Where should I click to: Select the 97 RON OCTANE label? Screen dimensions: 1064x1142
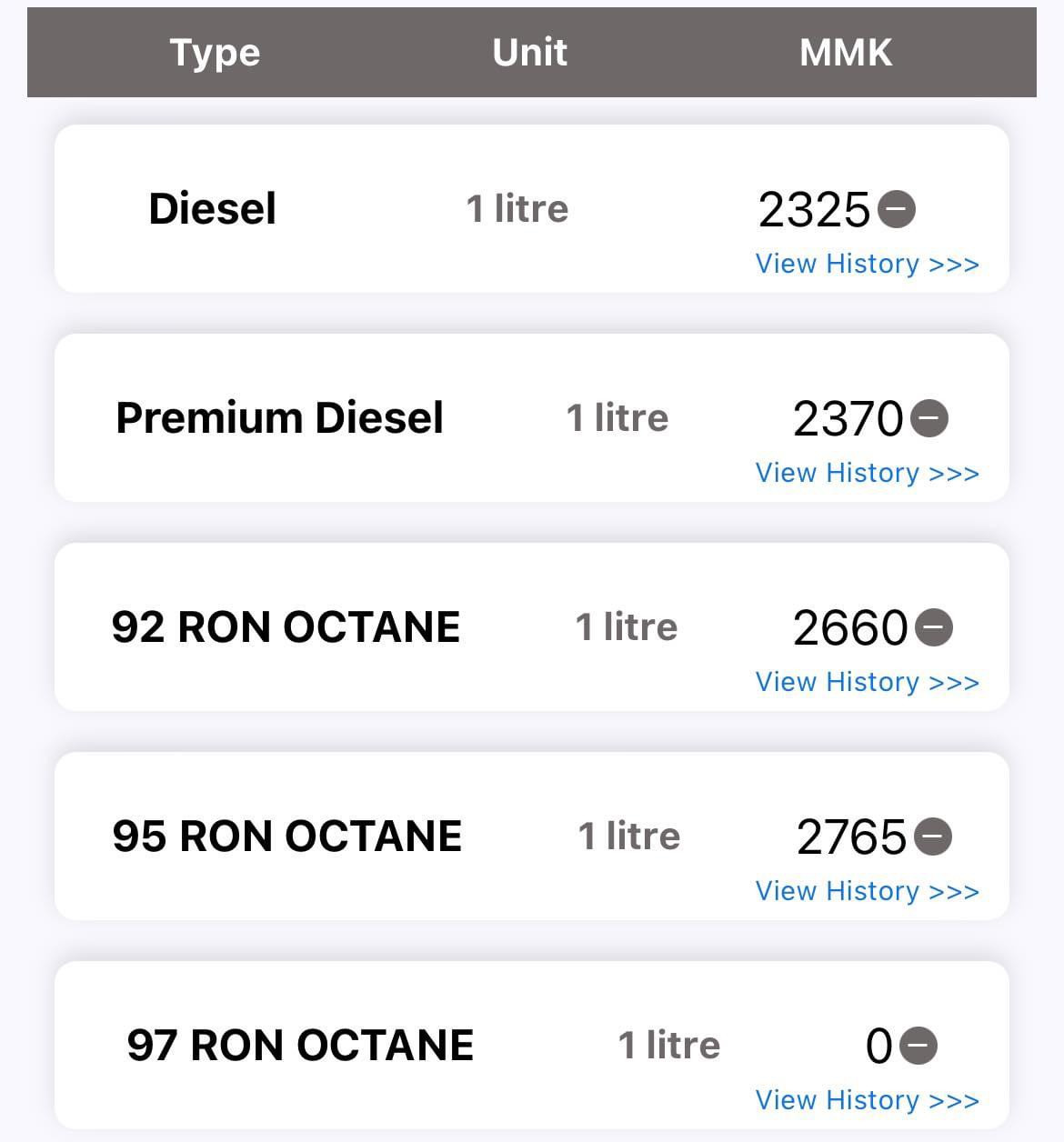(300, 1046)
